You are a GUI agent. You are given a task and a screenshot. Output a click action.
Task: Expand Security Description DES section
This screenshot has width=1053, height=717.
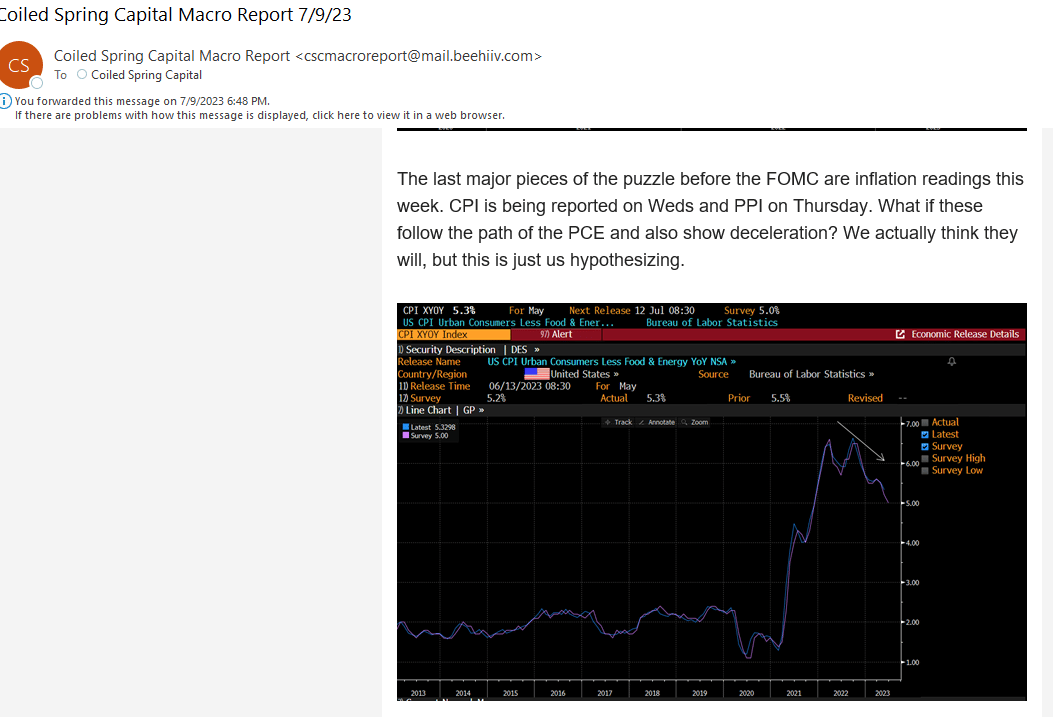click(537, 350)
